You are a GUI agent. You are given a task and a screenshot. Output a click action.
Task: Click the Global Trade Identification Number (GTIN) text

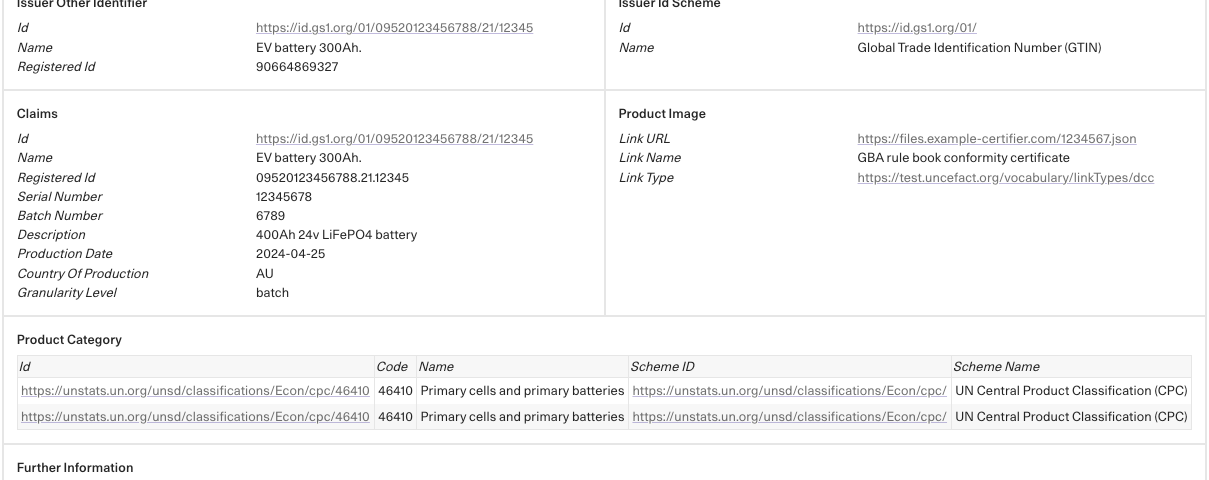point(980,48)
